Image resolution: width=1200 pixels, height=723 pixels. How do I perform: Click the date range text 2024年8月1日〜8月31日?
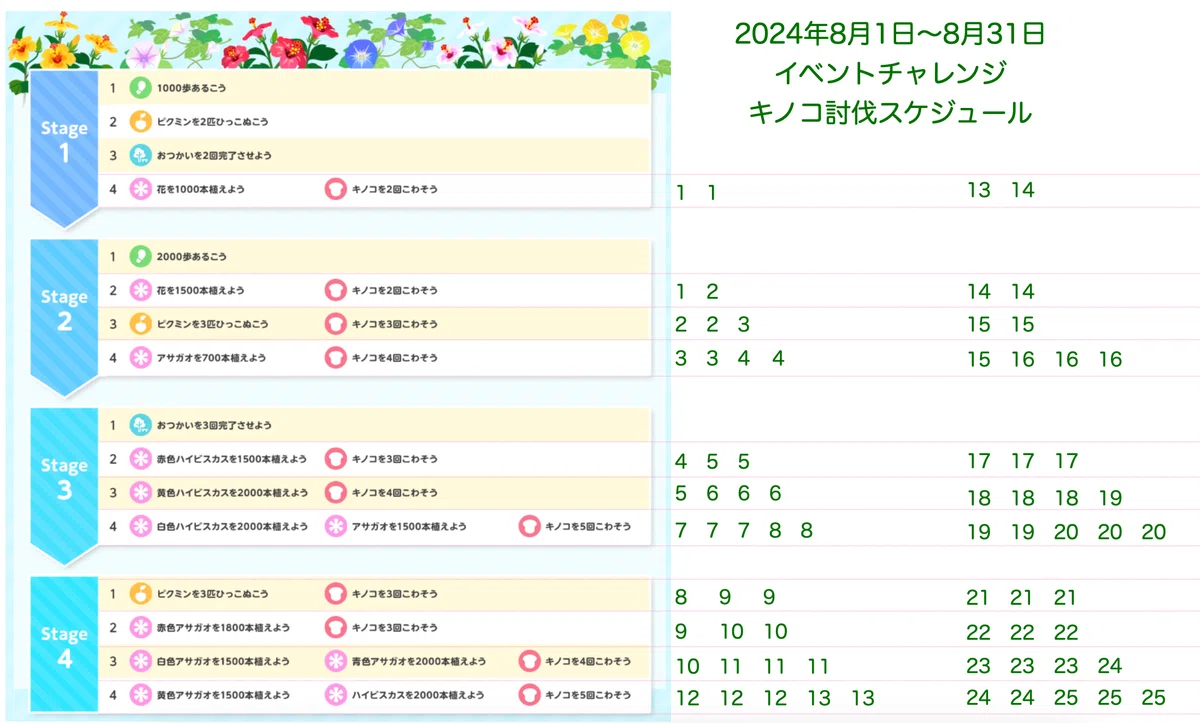pos(890,34)
